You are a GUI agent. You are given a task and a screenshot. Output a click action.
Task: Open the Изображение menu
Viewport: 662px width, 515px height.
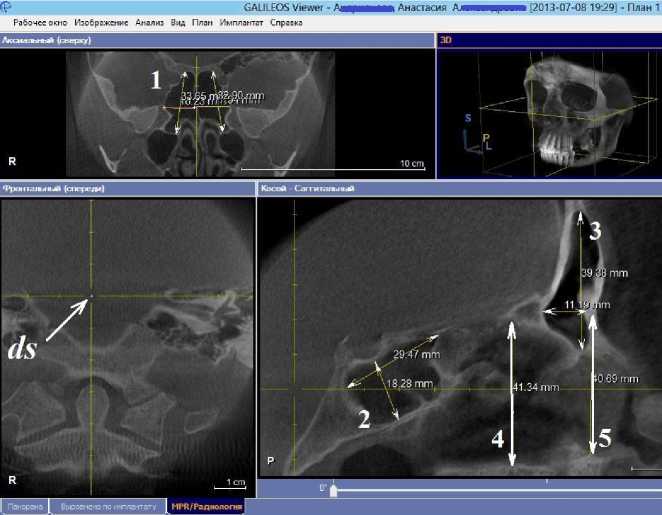coord(101,23)
